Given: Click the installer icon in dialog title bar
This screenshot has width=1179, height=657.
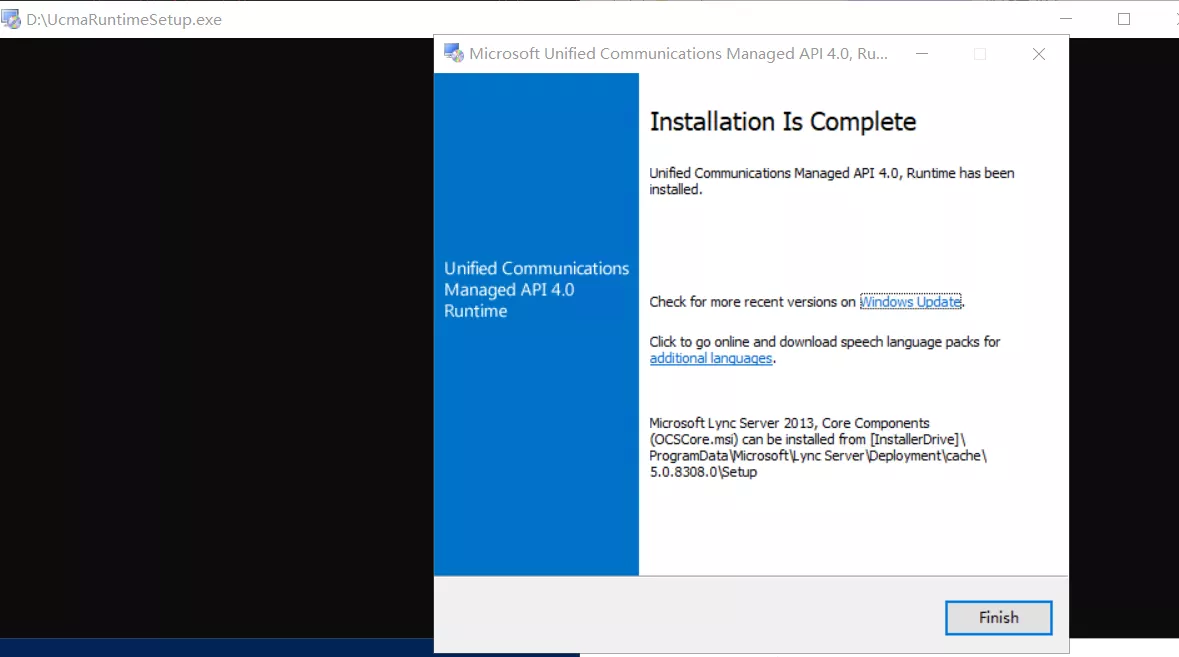Looking at the screenshot, I should (x=453, y=54).
